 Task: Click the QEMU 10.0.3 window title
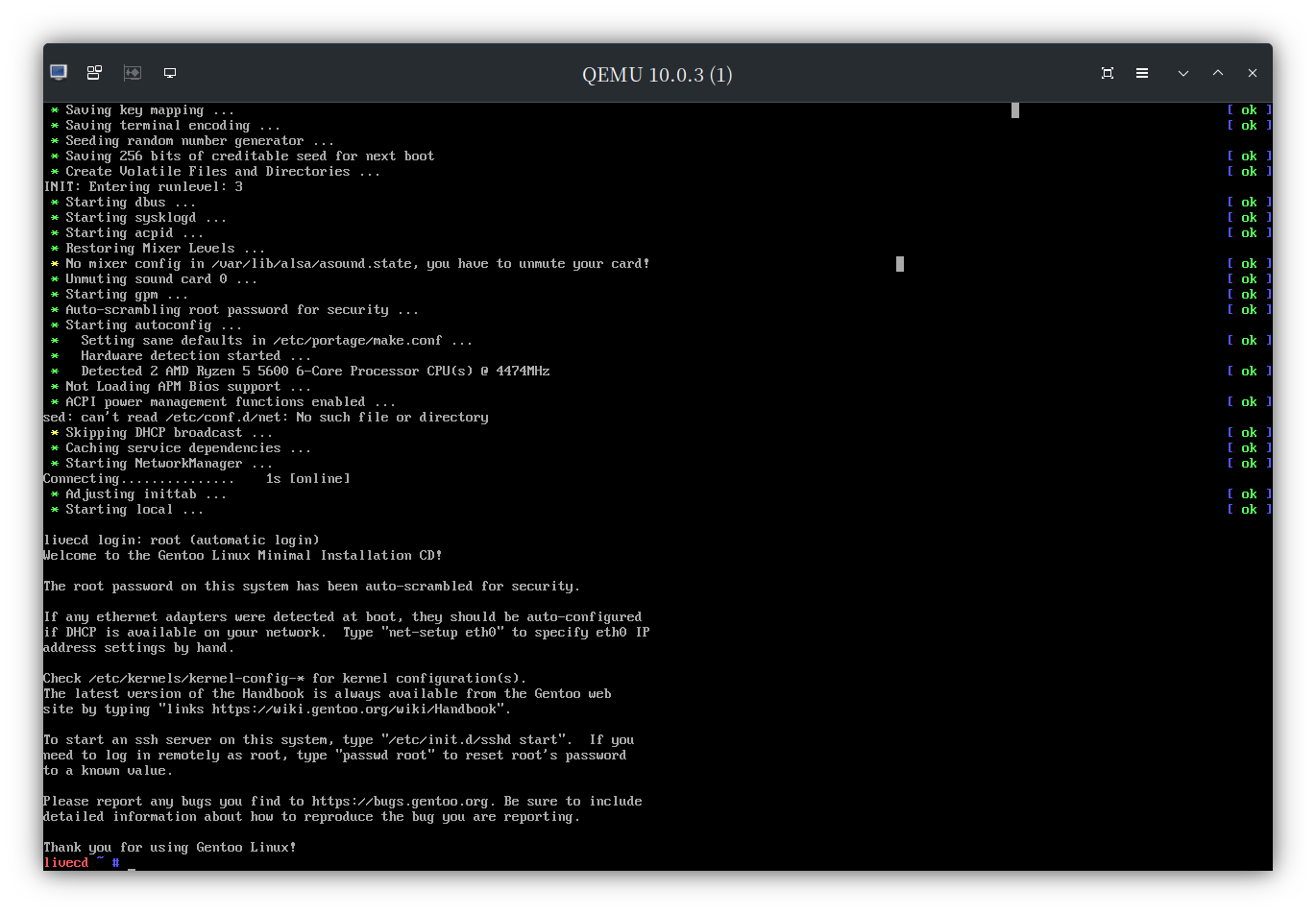[657, 74]
